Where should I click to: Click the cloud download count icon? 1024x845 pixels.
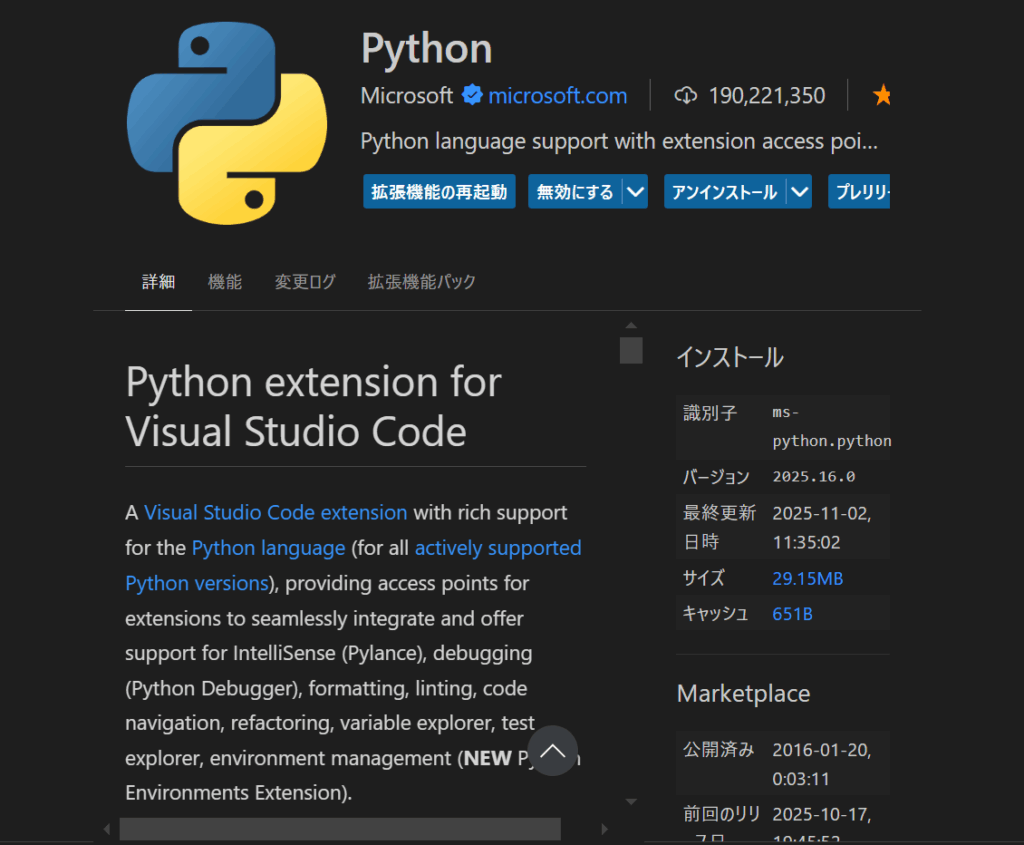coord(685,96)
